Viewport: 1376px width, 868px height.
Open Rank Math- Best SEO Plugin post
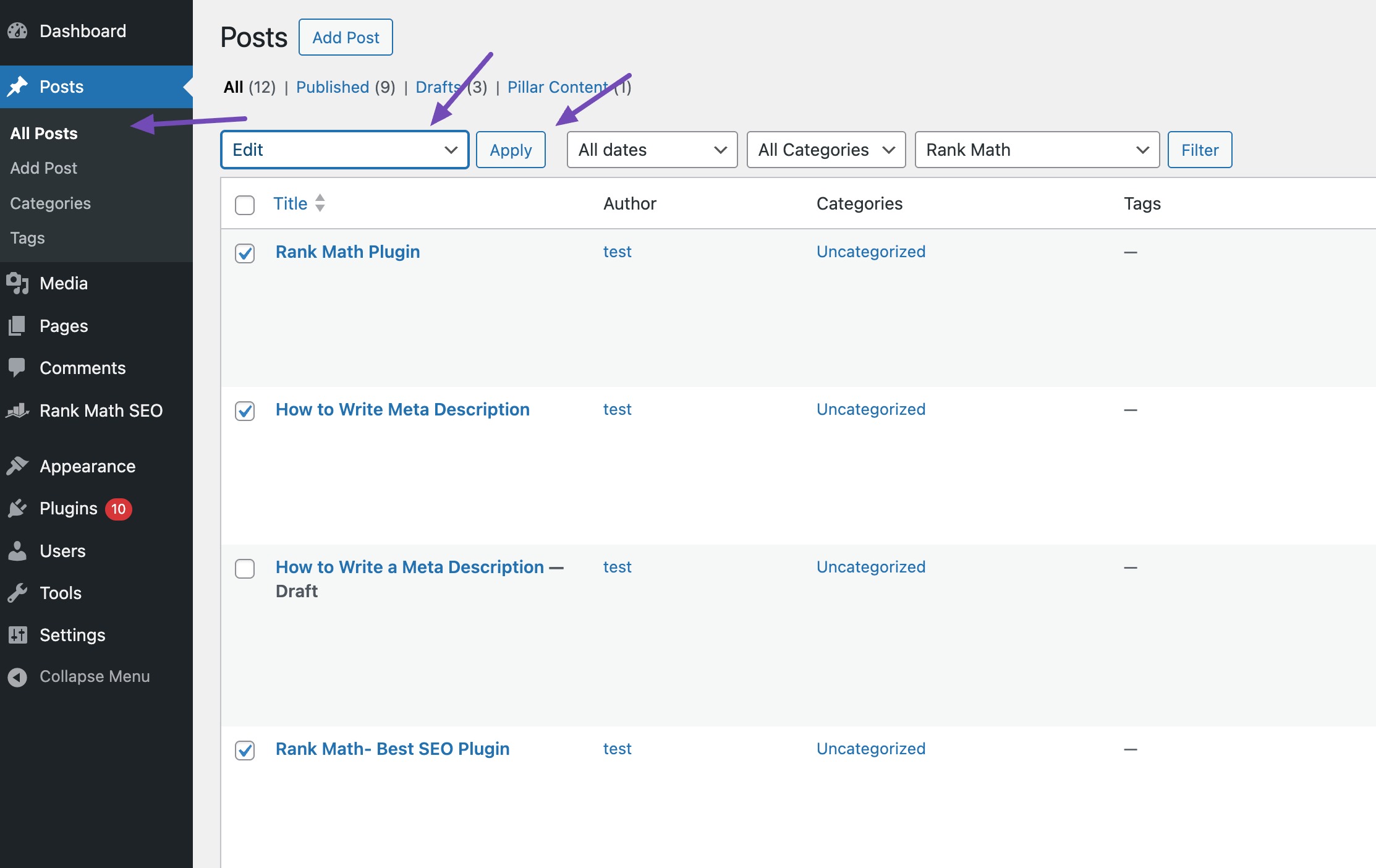pos(393,749)
